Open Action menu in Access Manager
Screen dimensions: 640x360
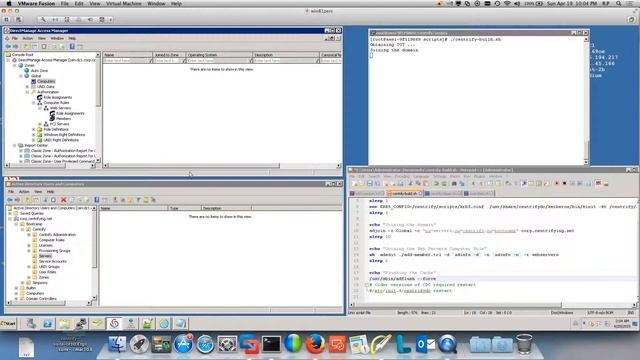[x=27, y=38]
